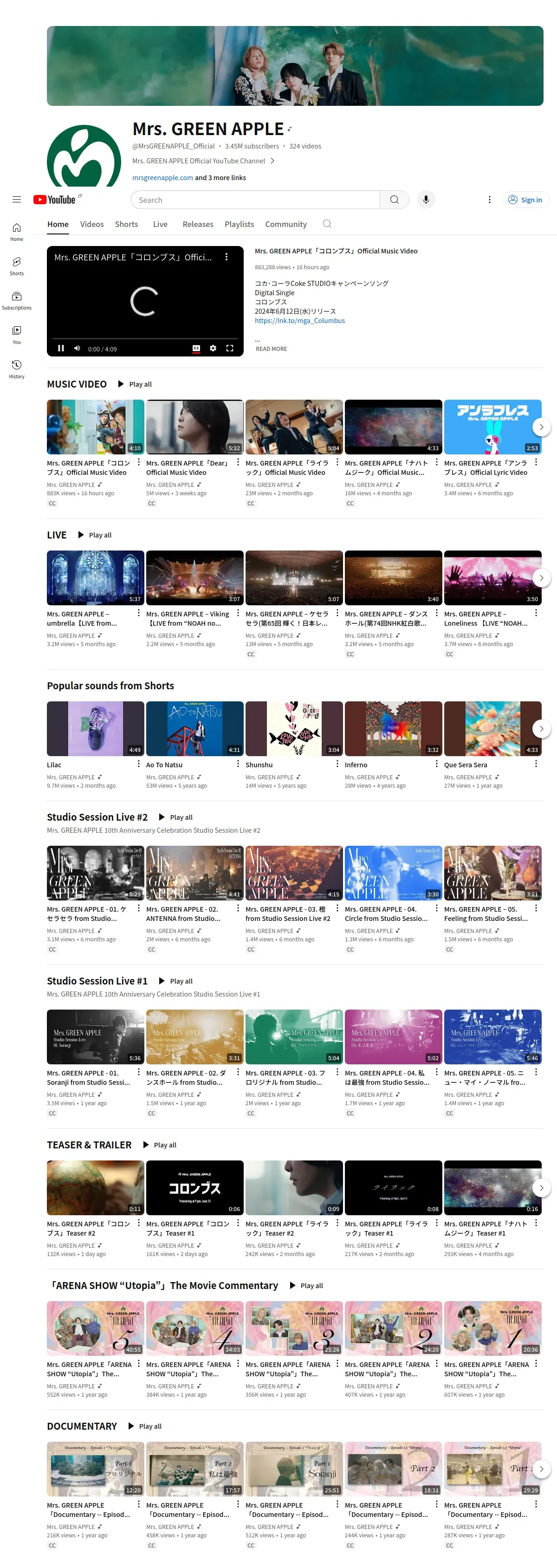Open Subscriptions in the sidebar
Image resolution: width=557 pixels, height=1568 pixels.
pos(16,301)
